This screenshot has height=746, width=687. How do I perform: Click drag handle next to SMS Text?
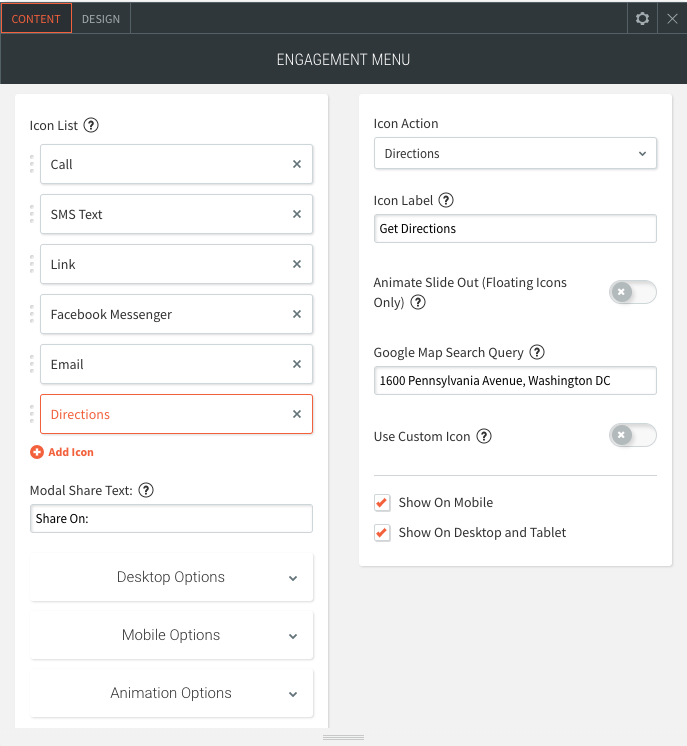coord(31,214)
